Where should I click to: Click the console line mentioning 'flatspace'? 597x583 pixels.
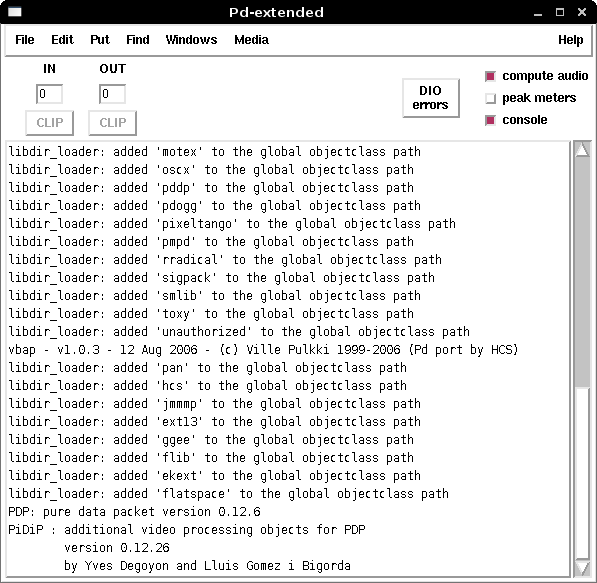coord(228,494)
